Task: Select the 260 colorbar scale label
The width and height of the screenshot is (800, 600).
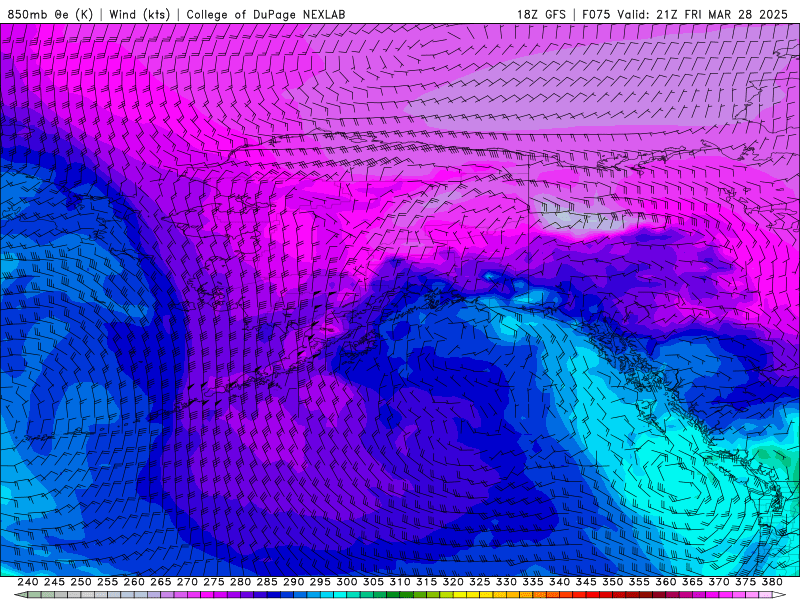Action: tap(134, 582)
